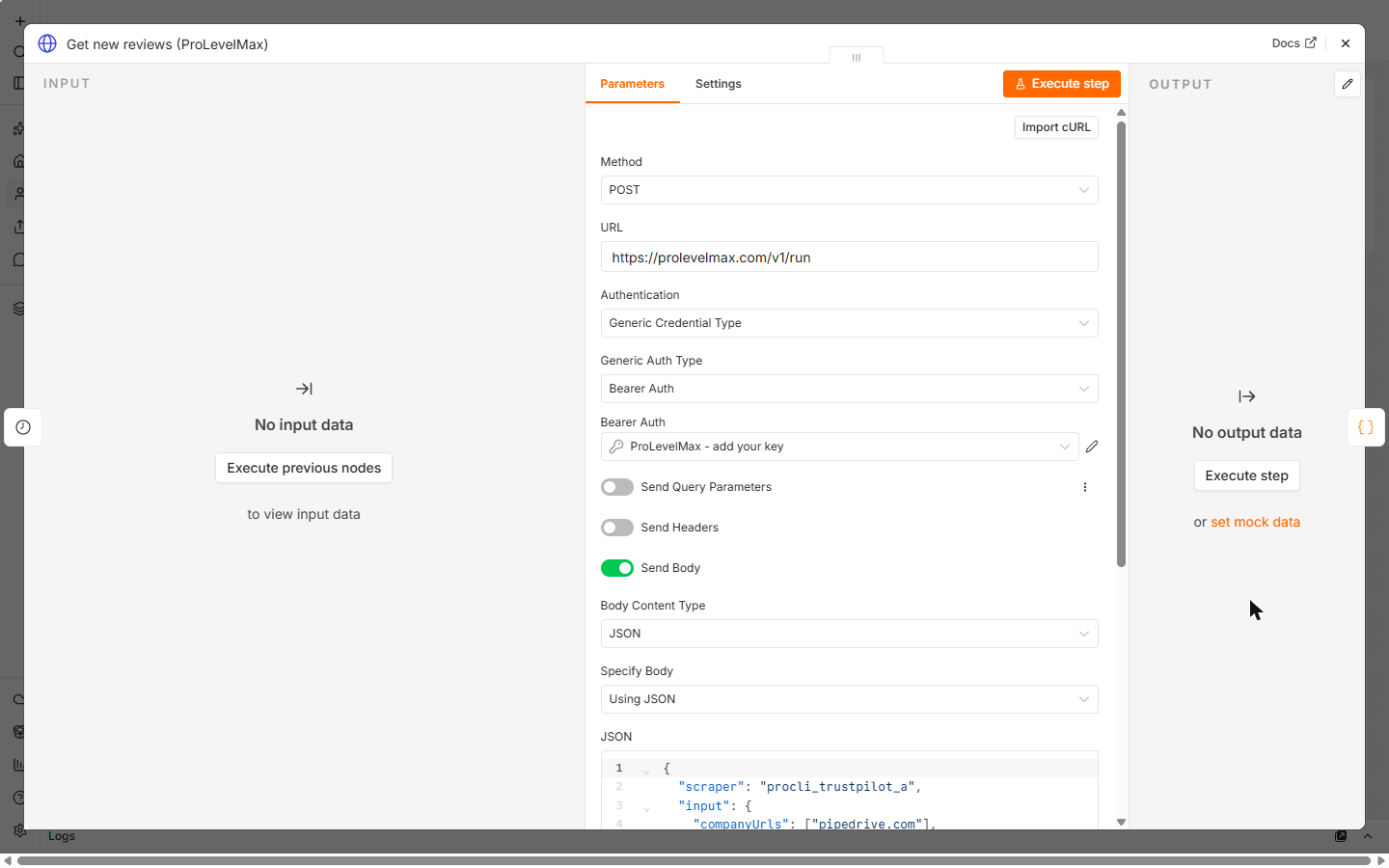Viewport: 1389px width, 868px height.
Task: Open the three-dot options beside Send Query Parameters
Action: pyautogui.click(x=1085, y=487)
